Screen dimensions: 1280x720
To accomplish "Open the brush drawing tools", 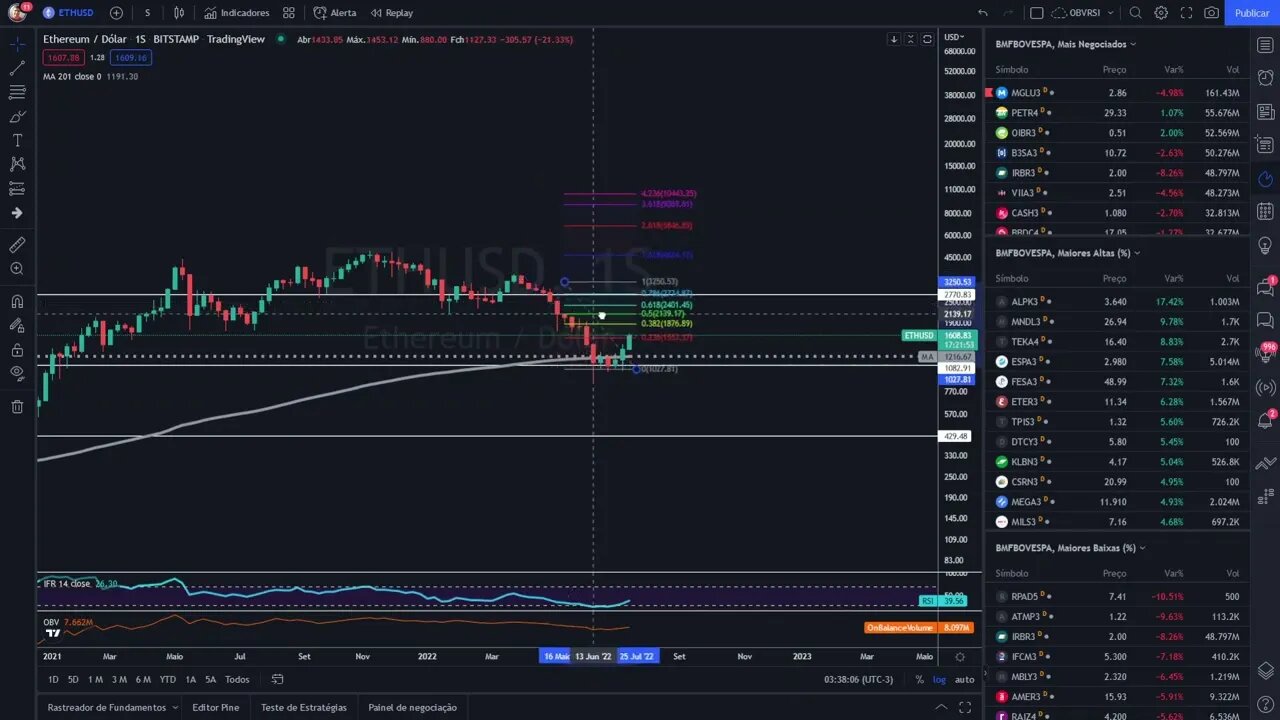I will point(17,116).
